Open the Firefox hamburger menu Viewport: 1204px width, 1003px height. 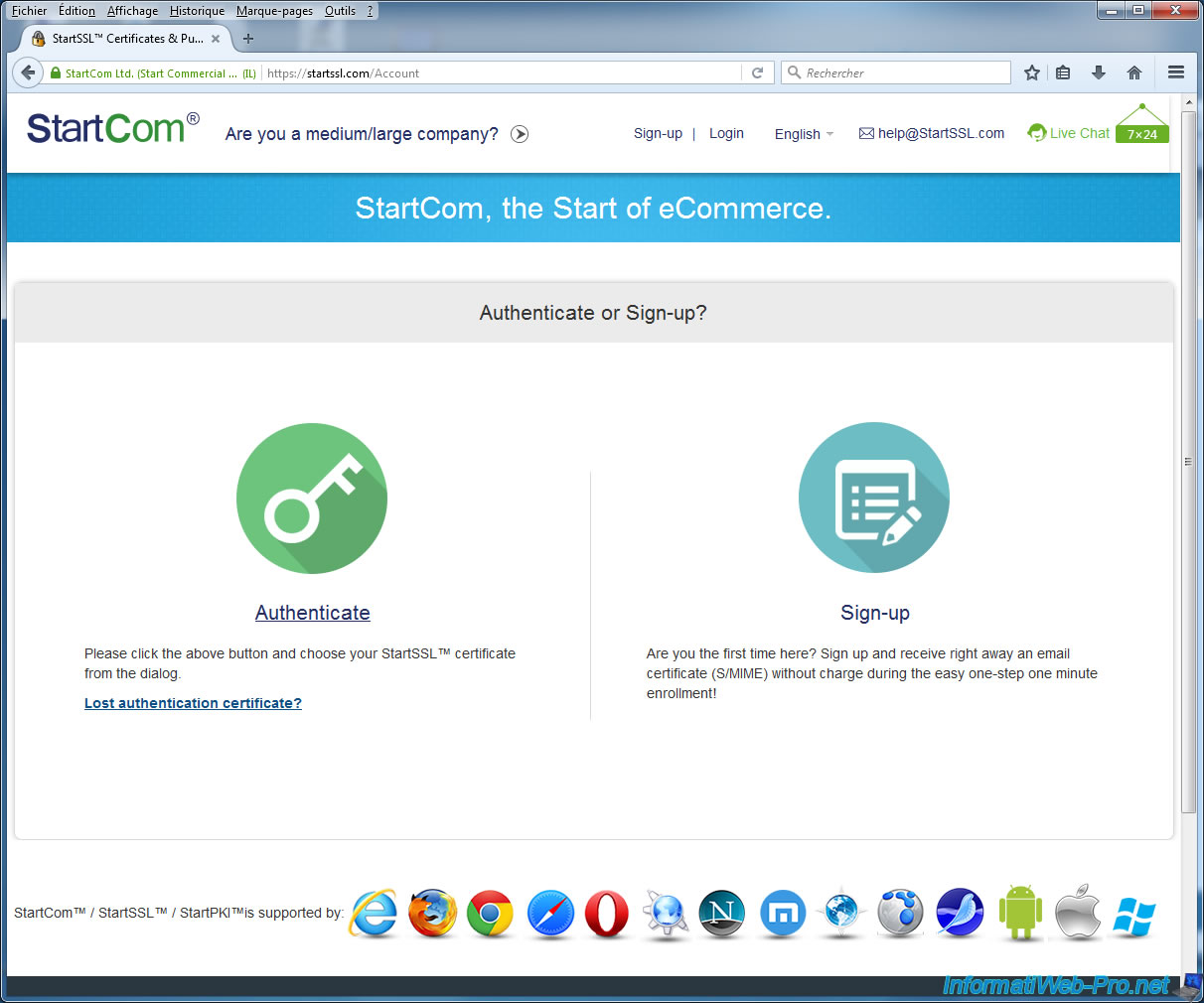(1176, 72)
